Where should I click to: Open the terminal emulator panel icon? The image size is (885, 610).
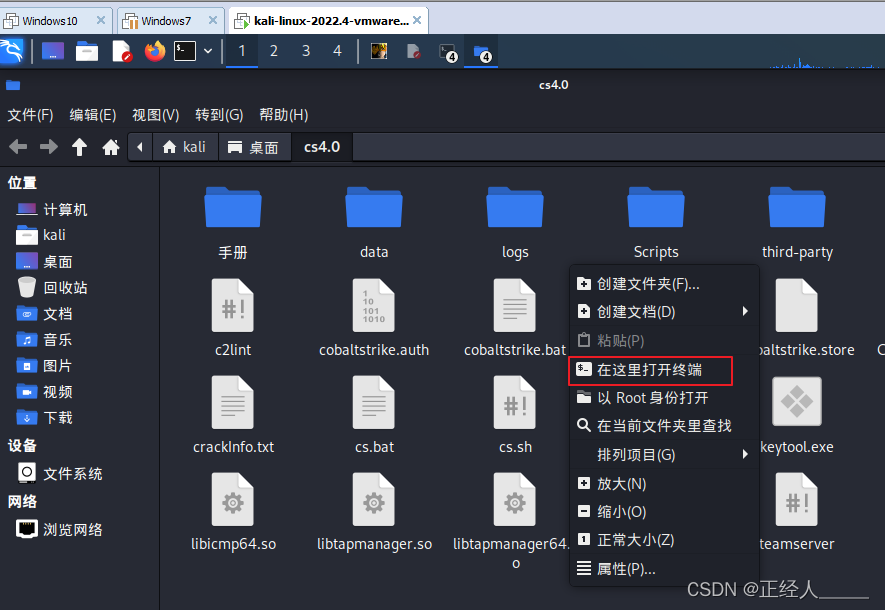tap(185, 51)
